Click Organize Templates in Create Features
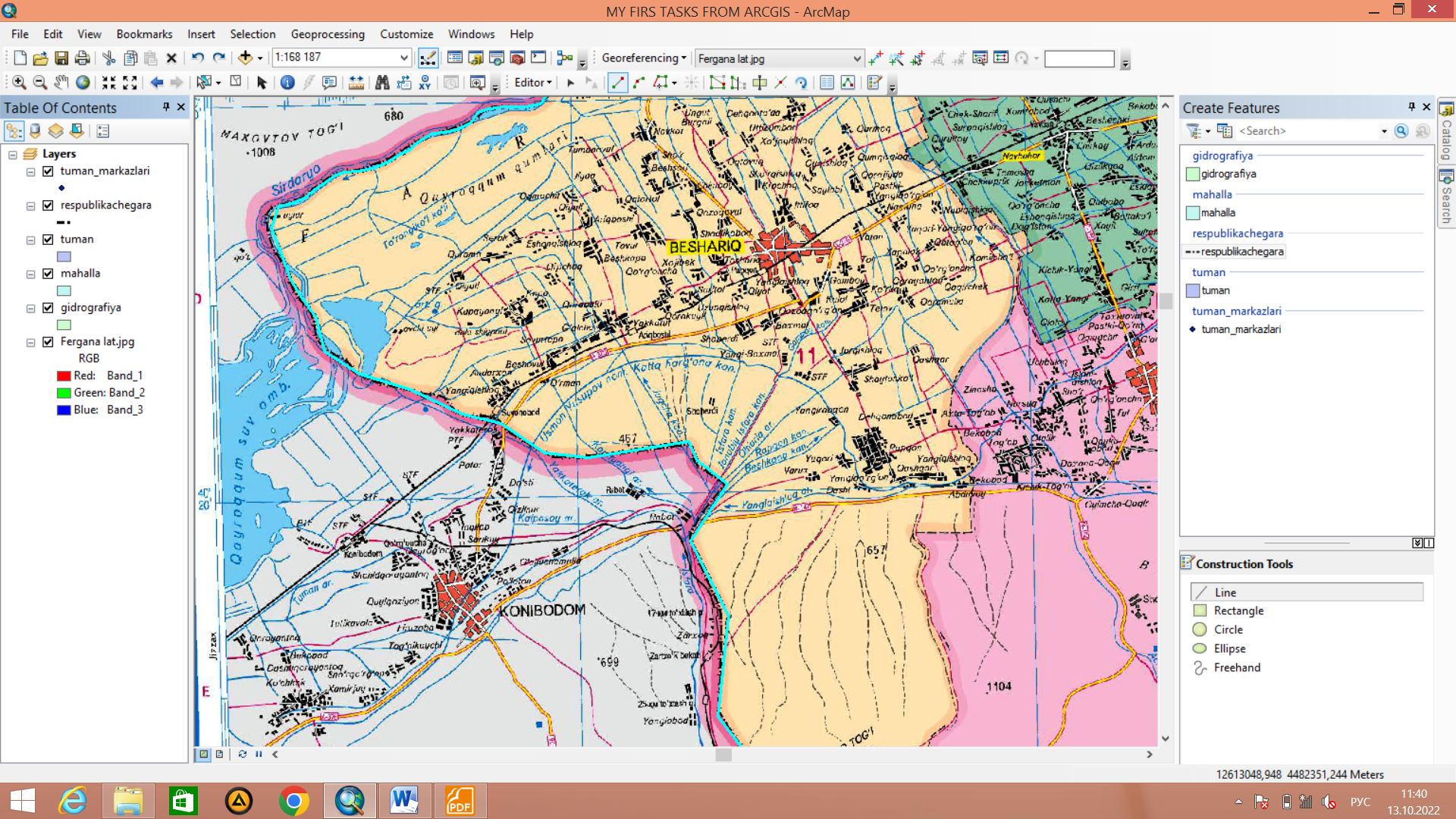Image resolution: width=1456 pixels, height=819 pixels. coord(1225,131)
